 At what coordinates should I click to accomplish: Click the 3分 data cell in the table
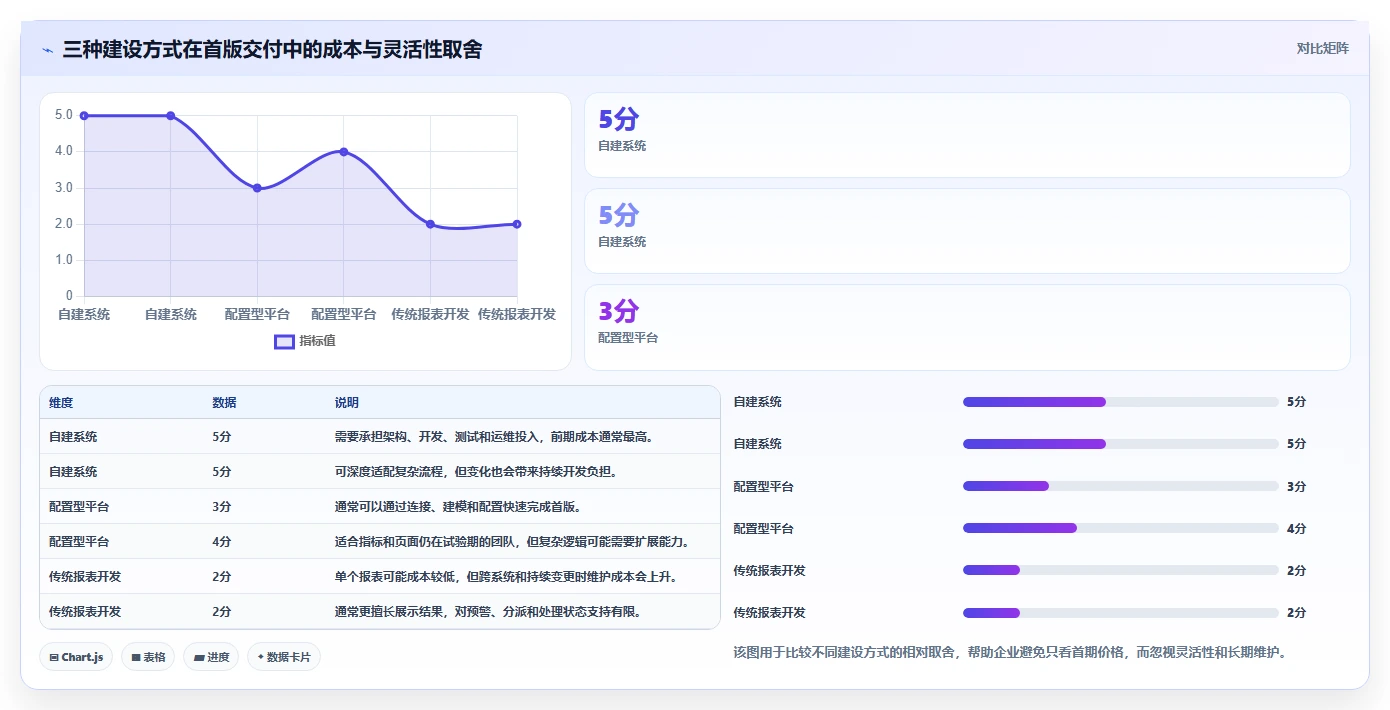(222, 506)
